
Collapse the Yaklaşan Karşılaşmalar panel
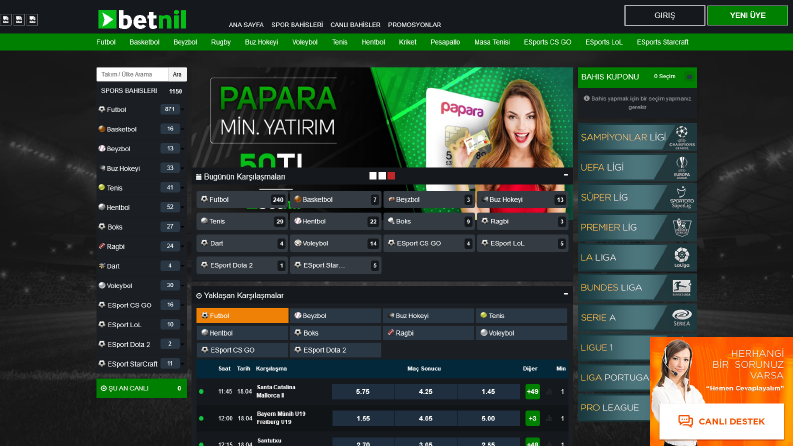(565, 294)
